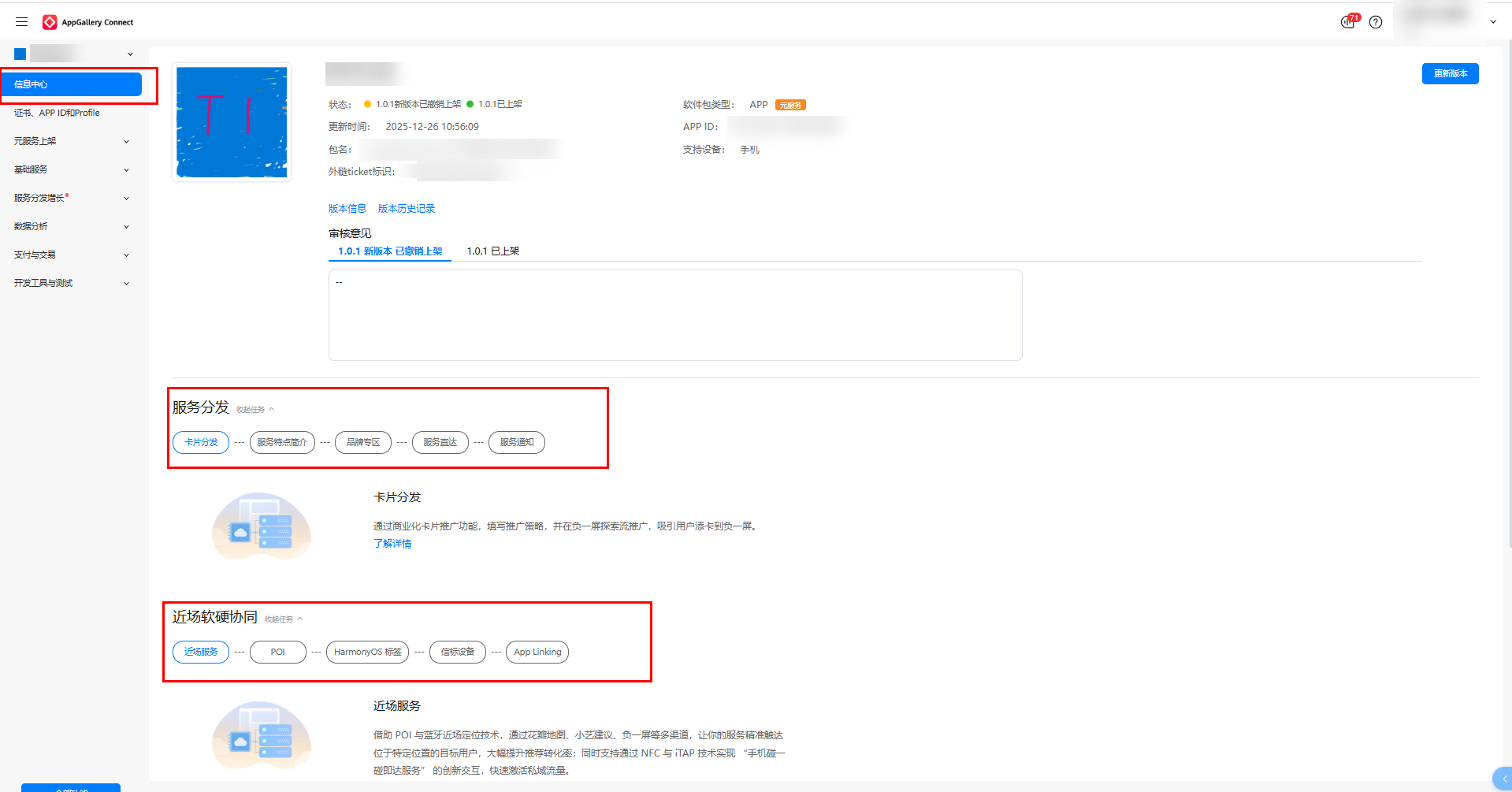Select the 卡片分发 service pill

pos(200,442)
